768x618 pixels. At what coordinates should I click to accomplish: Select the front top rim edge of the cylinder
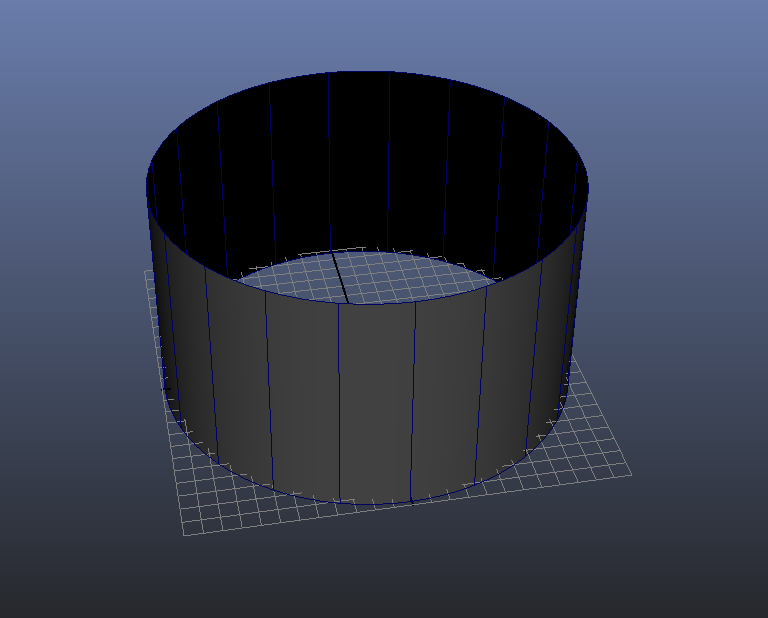376,304
